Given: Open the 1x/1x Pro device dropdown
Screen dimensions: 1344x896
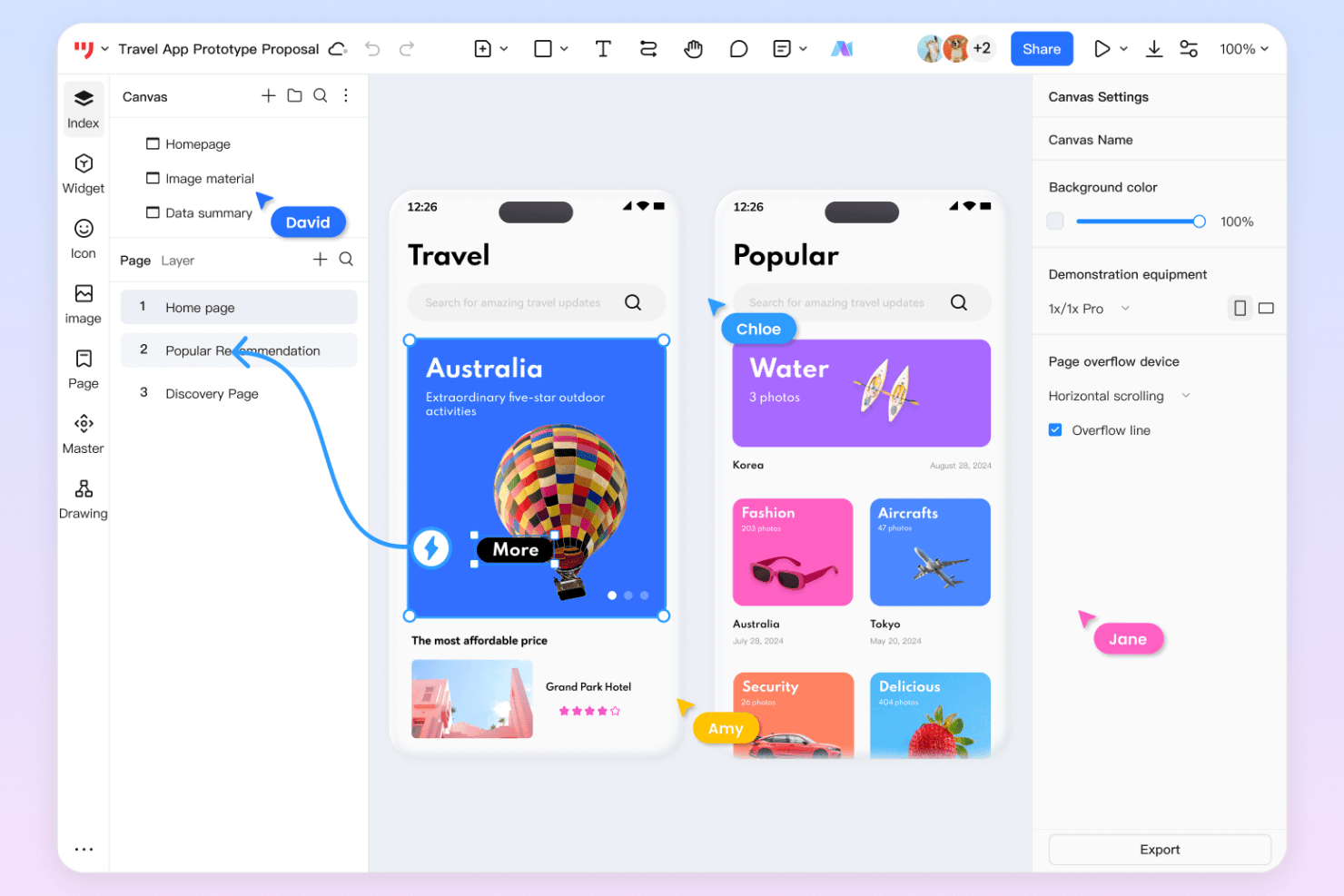Looking at the screenshot, I should [1089, 309].
